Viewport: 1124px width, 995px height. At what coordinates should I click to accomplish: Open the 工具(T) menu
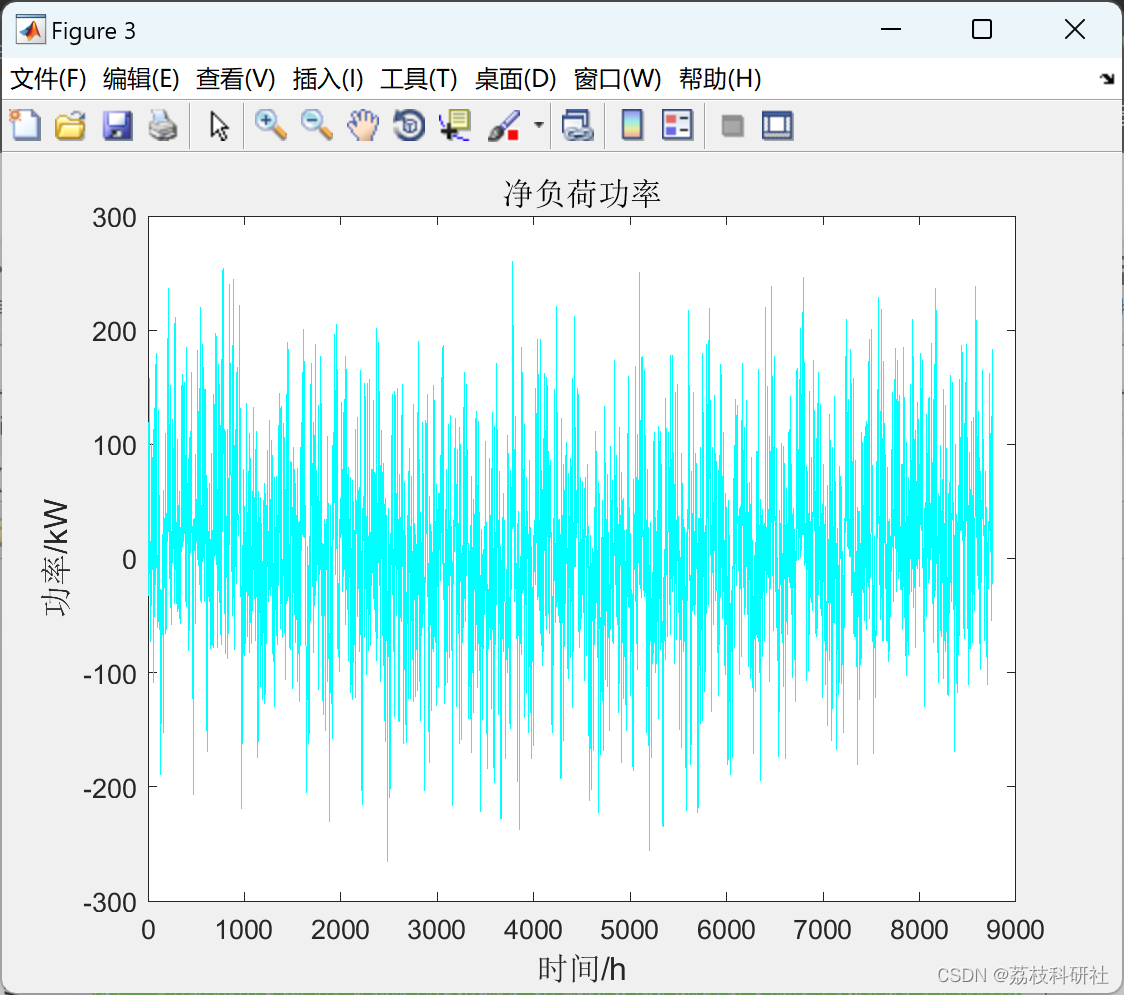419,79
